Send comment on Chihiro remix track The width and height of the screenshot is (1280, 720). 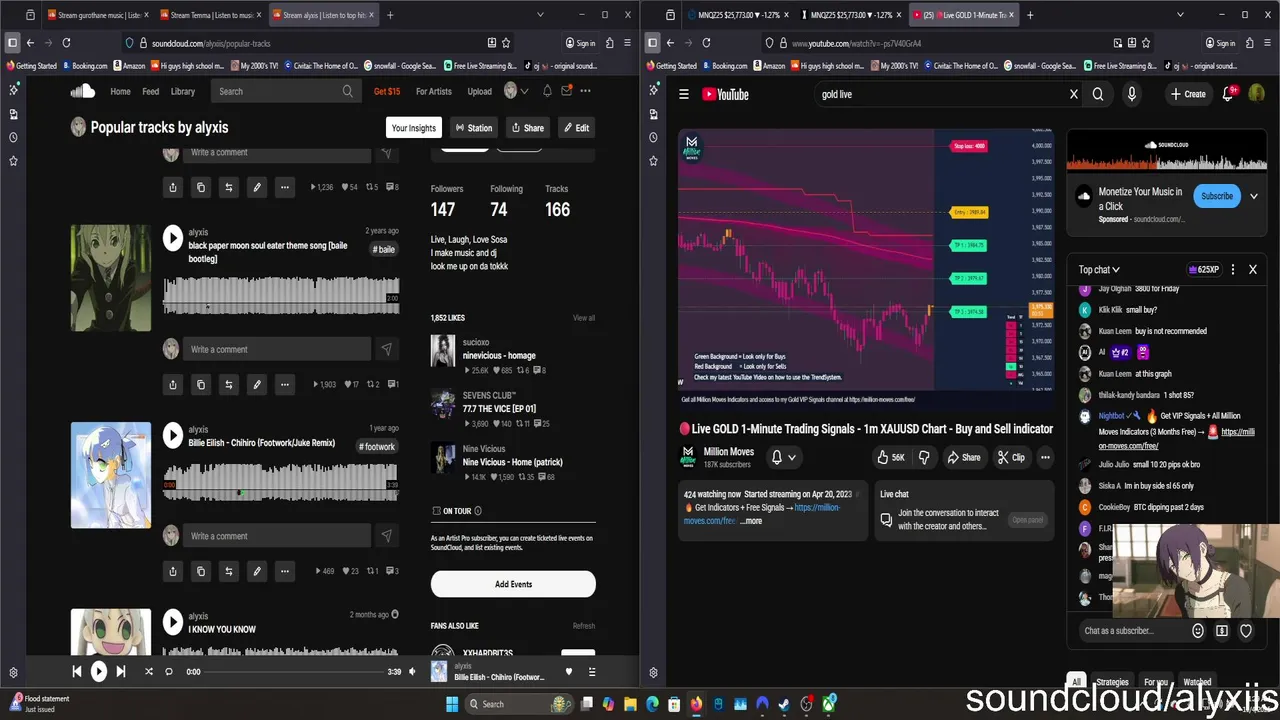click(x=386, y=536)
